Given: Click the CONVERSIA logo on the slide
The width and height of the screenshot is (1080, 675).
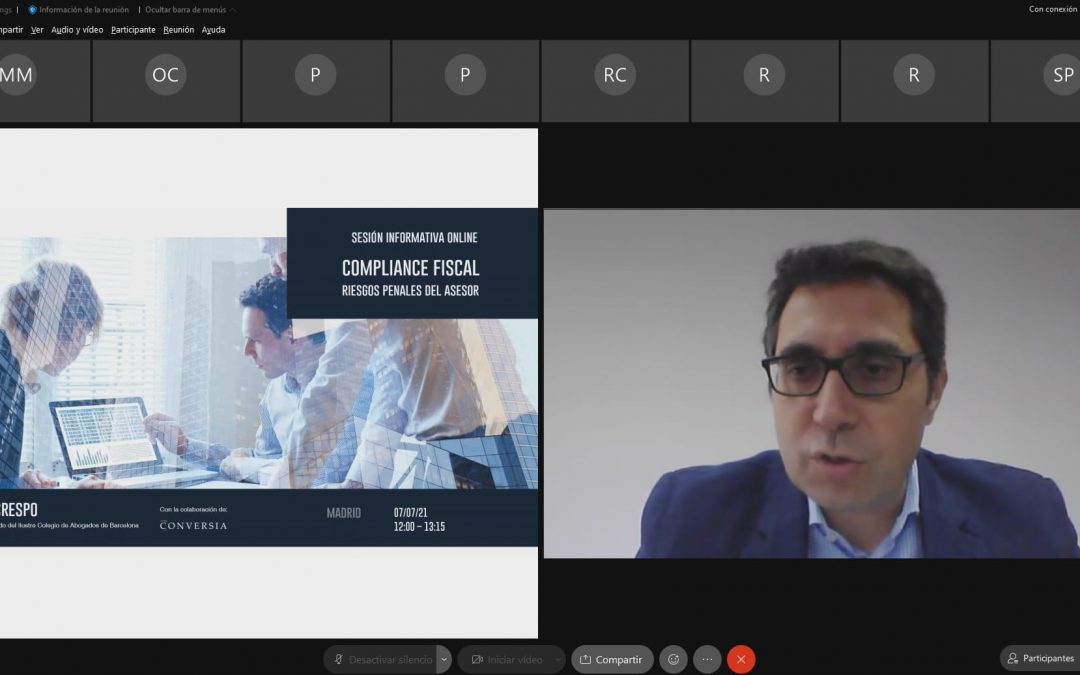Looking at the screenshot, I should point(193,526).
